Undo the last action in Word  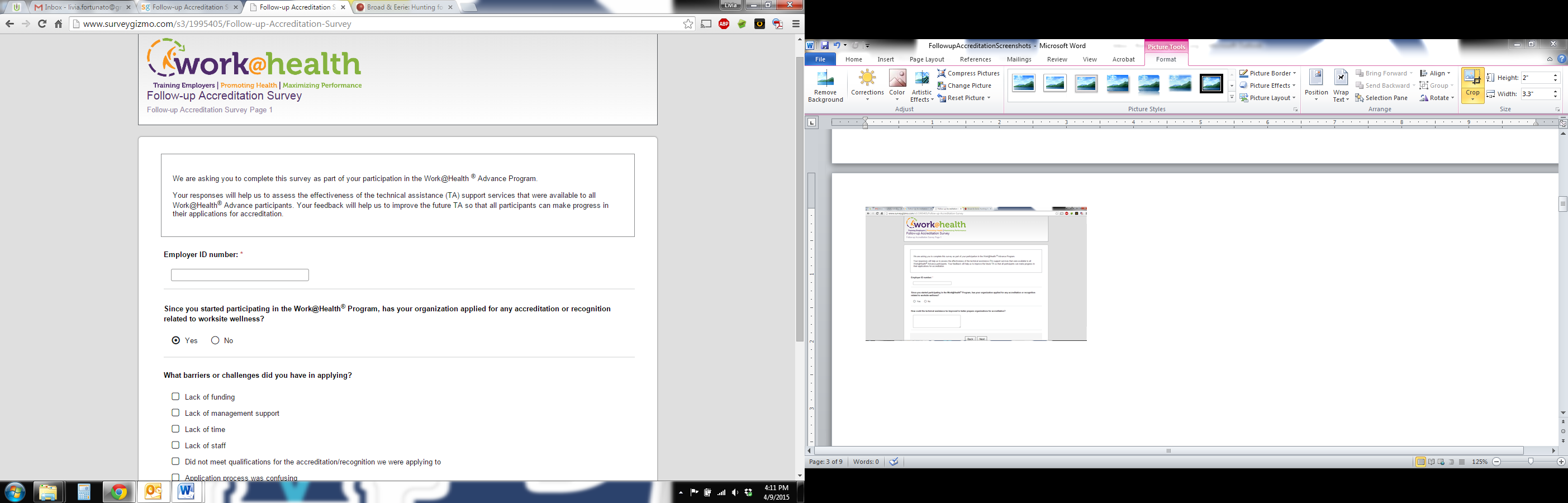837,45
